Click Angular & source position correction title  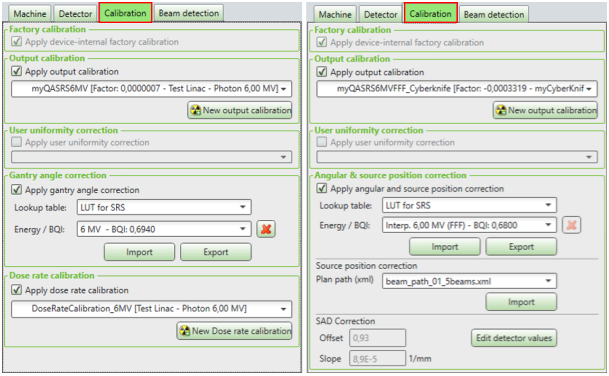point(390,175)
